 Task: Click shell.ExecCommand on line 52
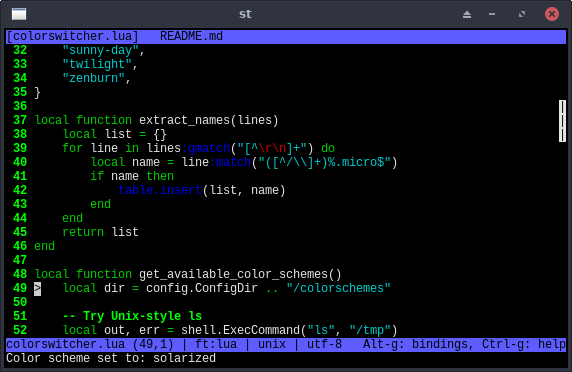(240, 330)
